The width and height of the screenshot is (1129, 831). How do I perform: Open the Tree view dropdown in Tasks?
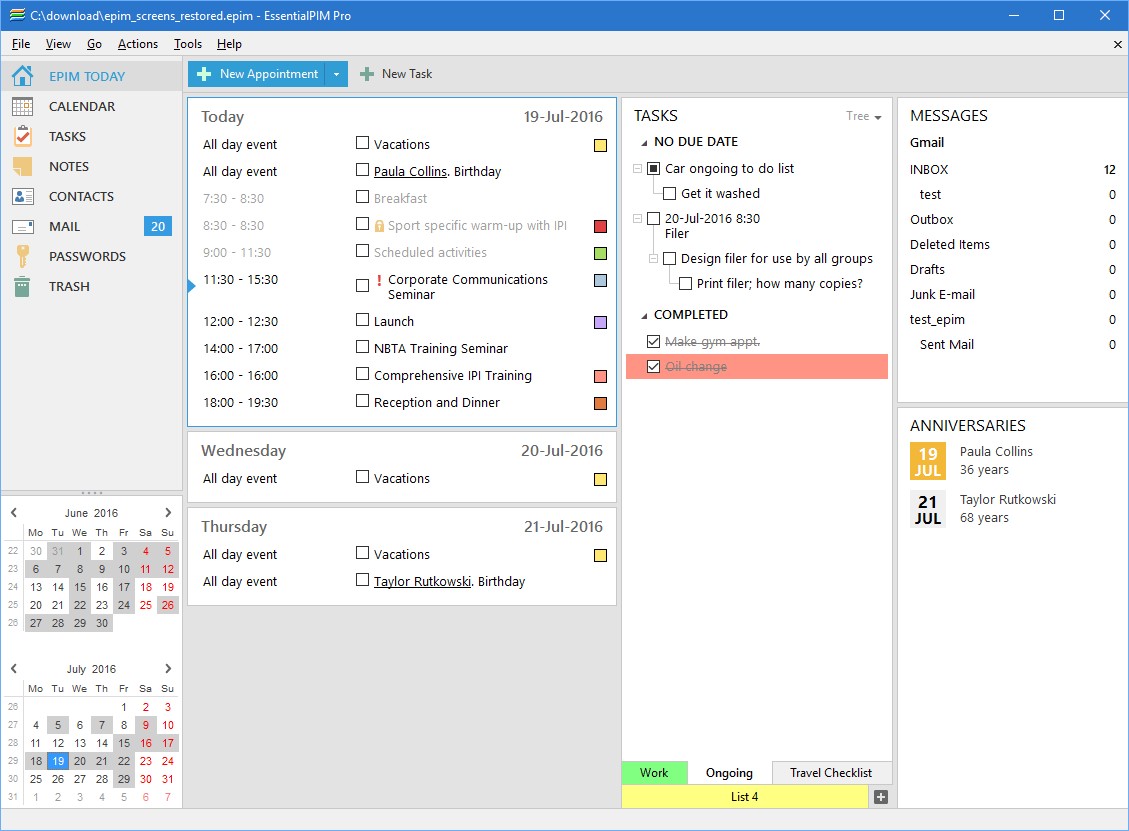(863, 117)
